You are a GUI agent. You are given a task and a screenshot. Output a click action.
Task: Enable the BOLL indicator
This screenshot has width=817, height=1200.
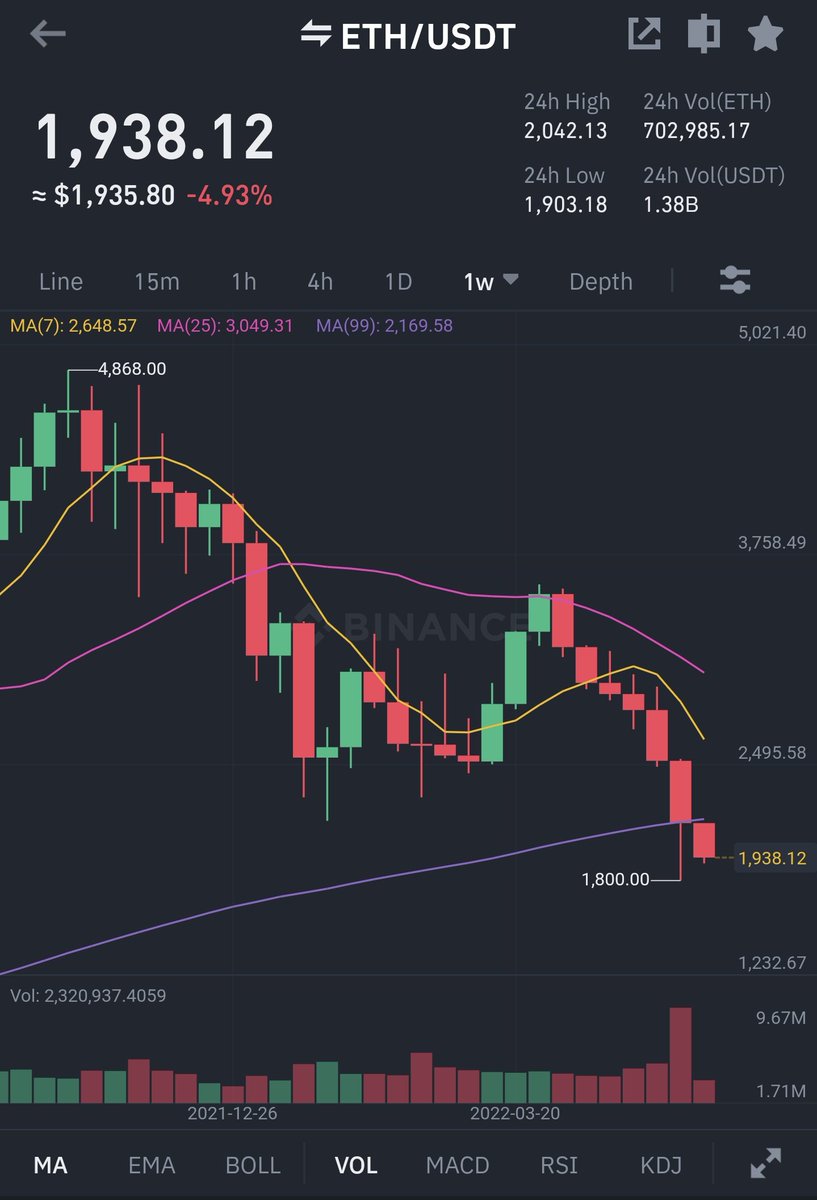(x=253, y=1165)
